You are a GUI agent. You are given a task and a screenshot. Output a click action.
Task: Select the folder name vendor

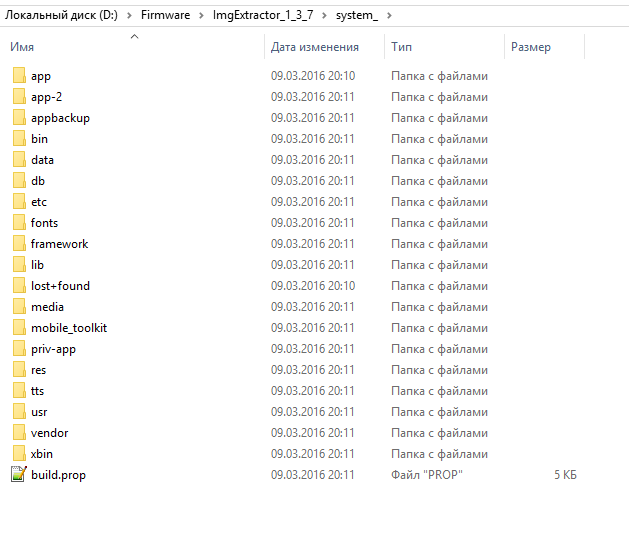click(49, 433)
